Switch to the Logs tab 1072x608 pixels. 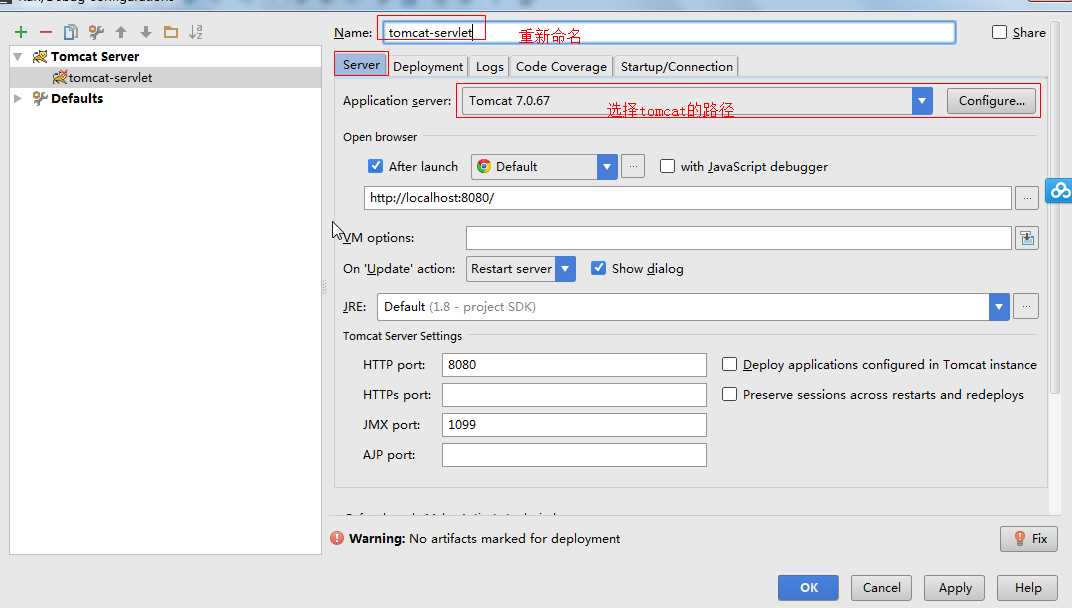(490, 66)
